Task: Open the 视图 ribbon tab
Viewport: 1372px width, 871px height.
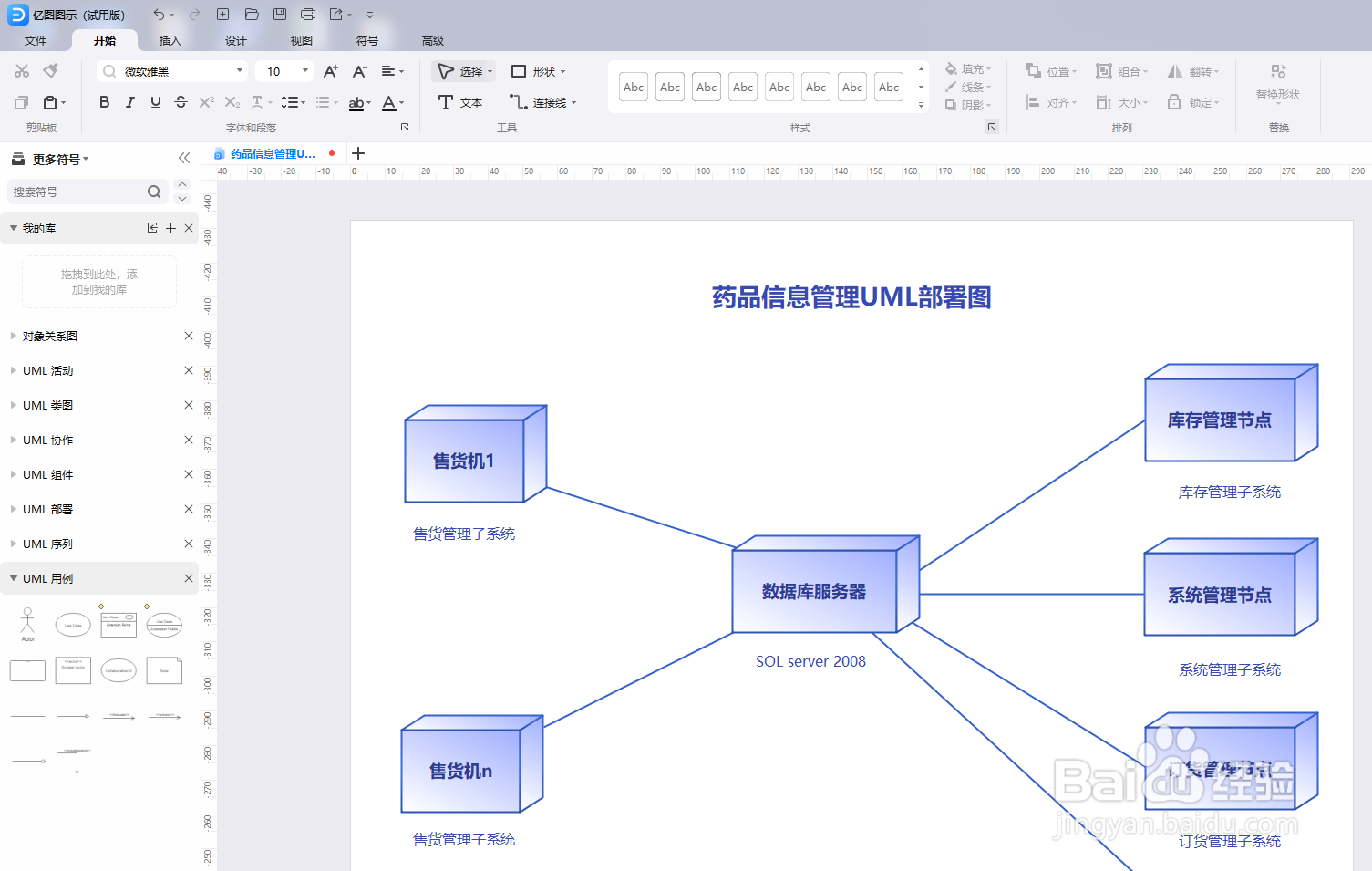Action: pyautogui.click(x=301, y=40)
